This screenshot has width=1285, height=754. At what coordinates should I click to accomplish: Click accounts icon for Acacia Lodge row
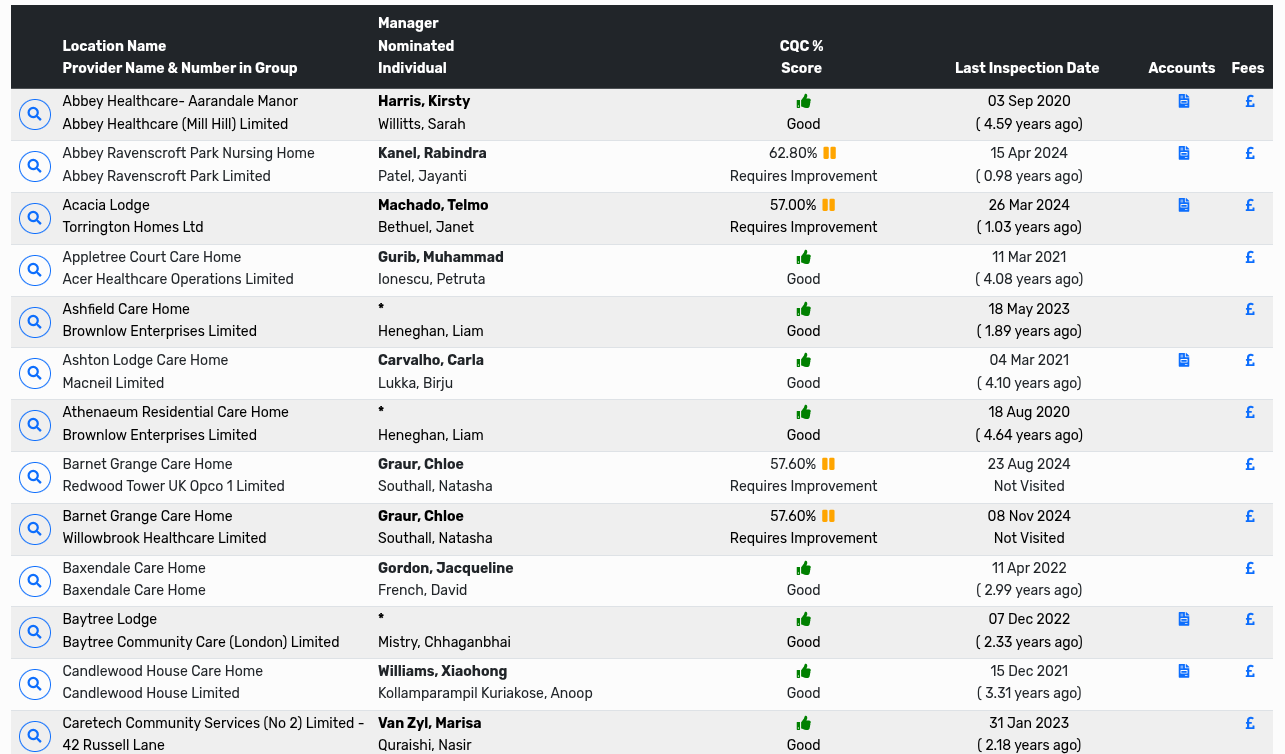coord(1184,205)
